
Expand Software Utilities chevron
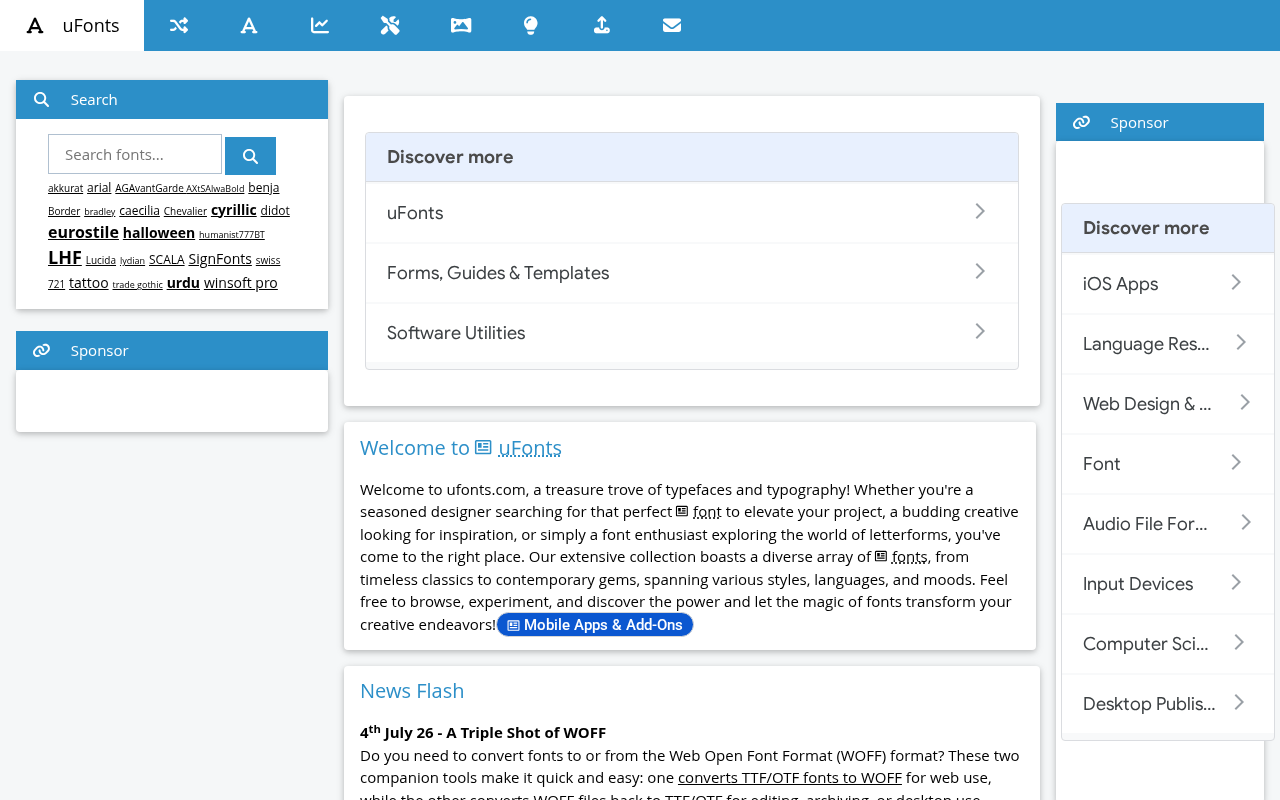pyautogui.click(x=980, y=331)
